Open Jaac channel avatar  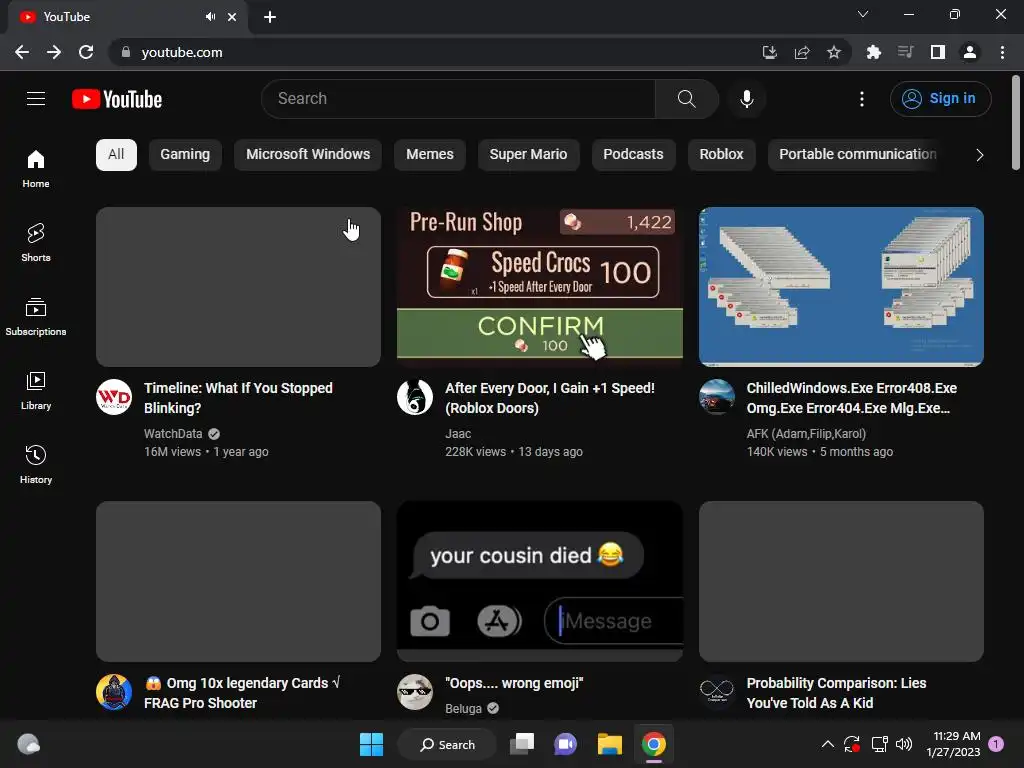[415, 397]
